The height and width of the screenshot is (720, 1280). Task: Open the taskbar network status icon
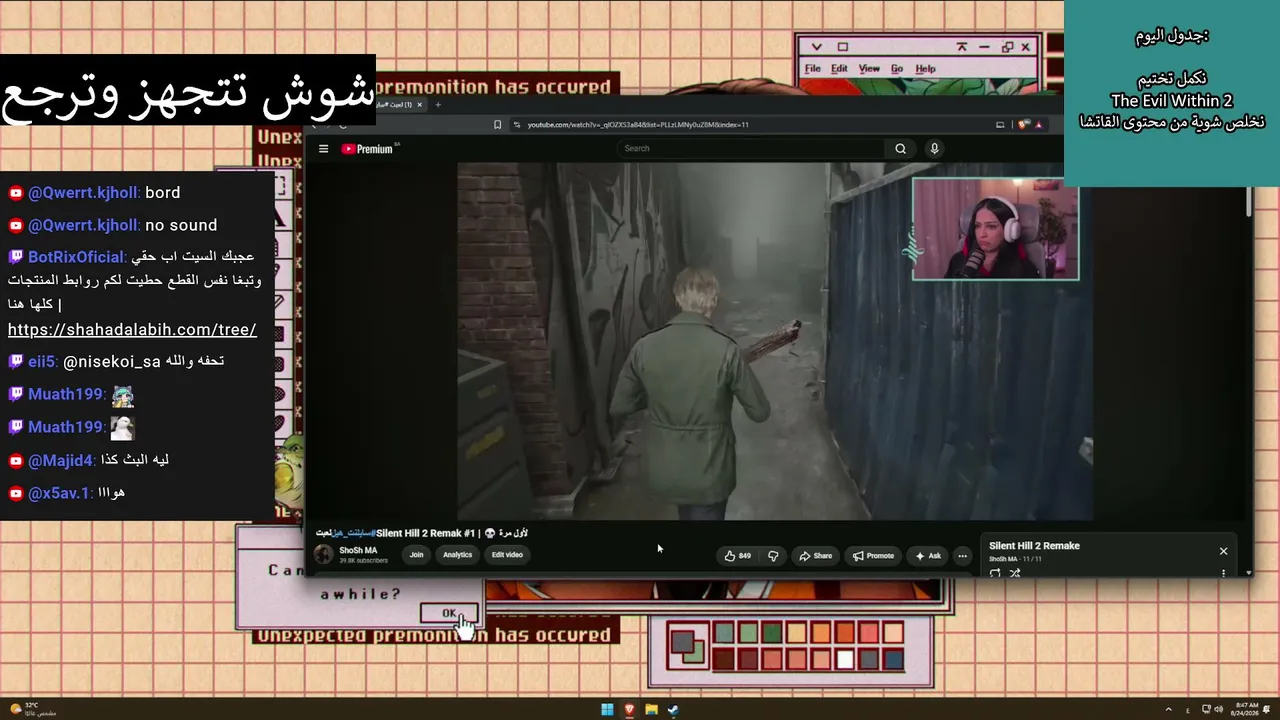coord(1206,710)
